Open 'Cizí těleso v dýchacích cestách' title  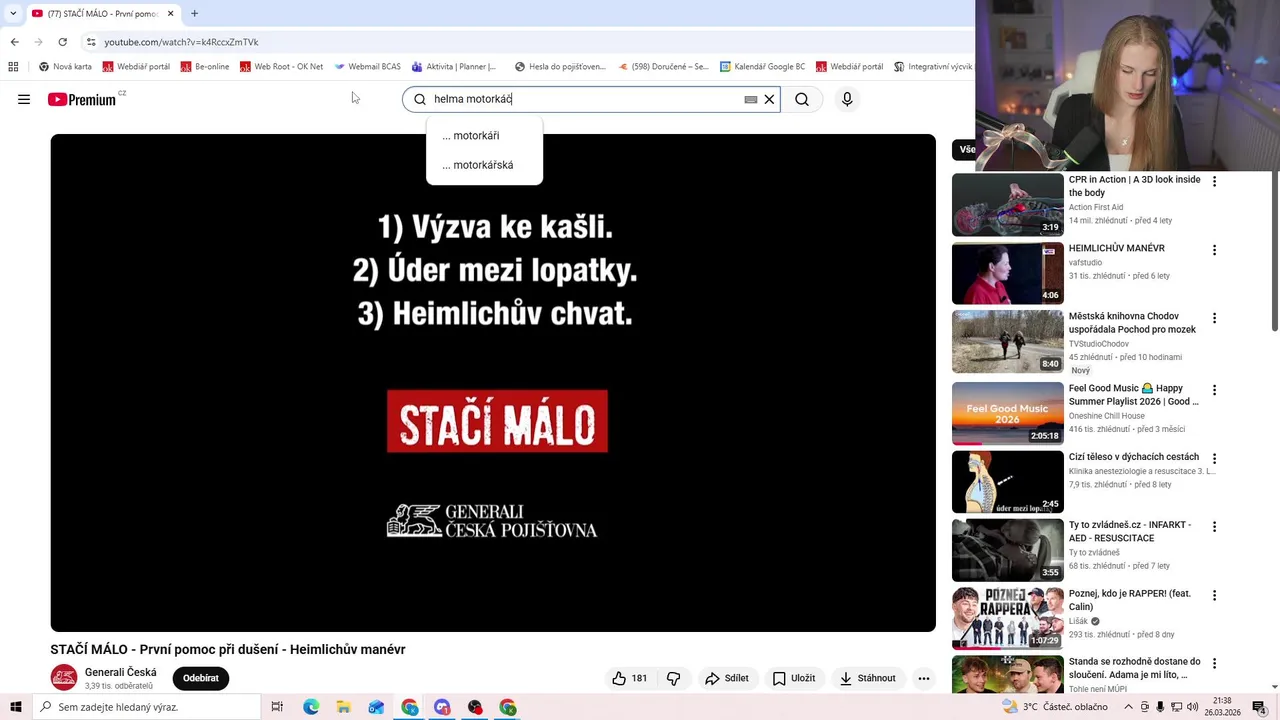[1134, 457]
